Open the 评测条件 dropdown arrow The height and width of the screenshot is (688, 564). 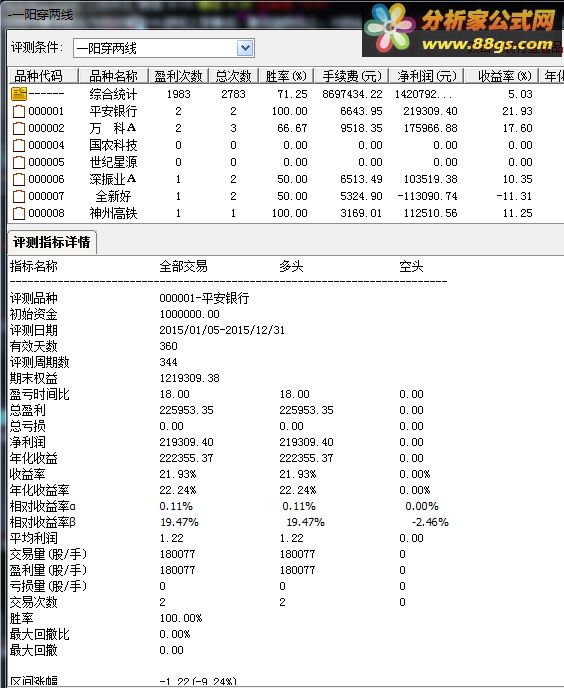click(245, 48)
